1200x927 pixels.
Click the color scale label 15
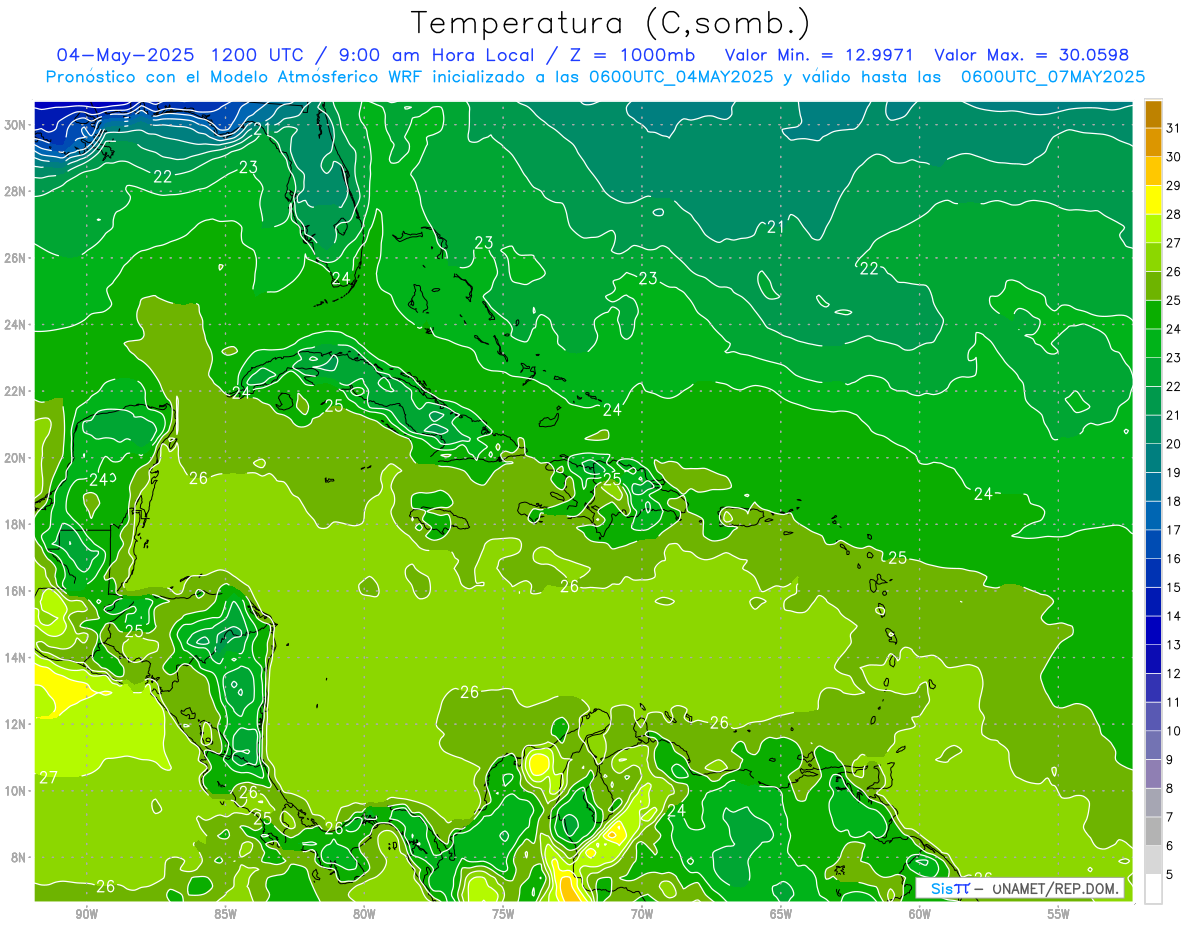pyautogui.click(x=1174, y=588)
